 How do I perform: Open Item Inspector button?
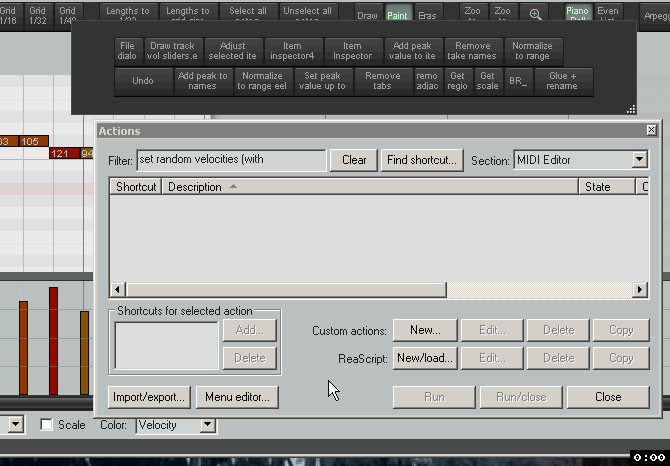click(352, 51)
